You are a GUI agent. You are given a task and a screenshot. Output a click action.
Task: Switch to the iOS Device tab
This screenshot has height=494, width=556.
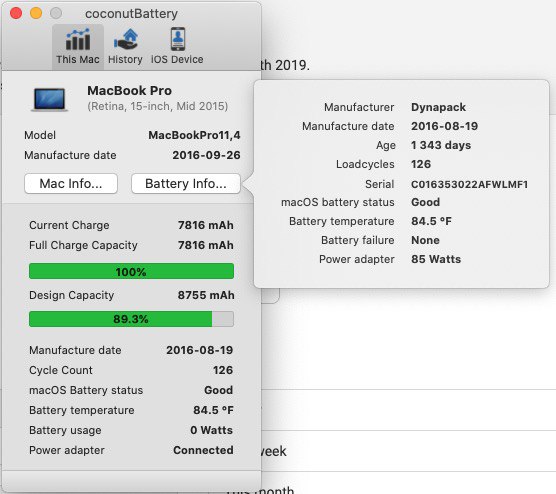click(x=177, y=47)
